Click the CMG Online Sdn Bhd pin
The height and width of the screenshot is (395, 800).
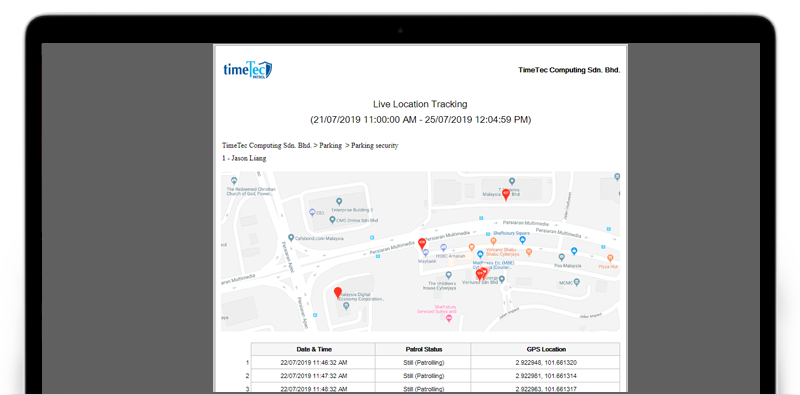point(332,220)
